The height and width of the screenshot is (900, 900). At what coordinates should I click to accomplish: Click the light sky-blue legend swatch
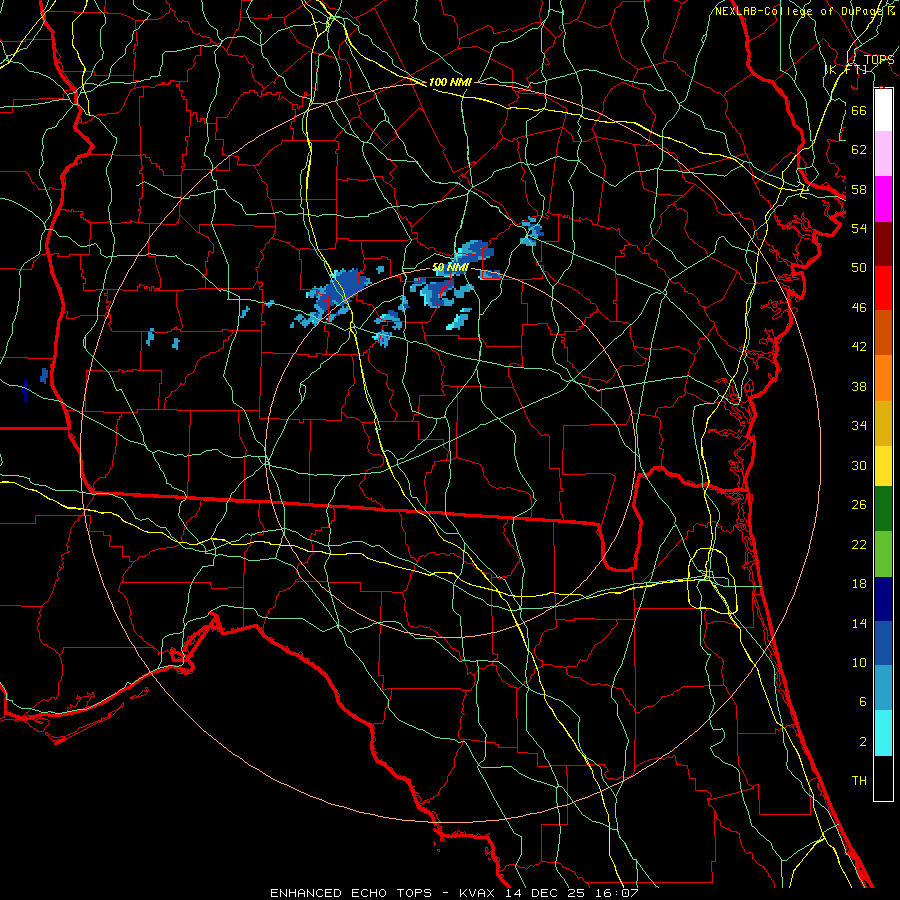[x=883, y=688]
